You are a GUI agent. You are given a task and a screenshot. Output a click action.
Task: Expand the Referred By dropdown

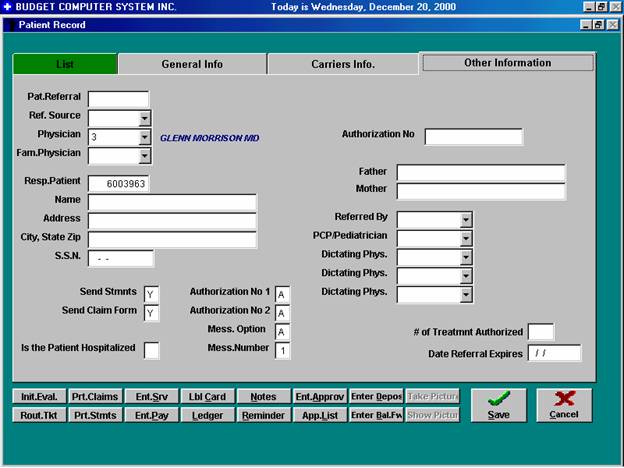tap(465, 219)
